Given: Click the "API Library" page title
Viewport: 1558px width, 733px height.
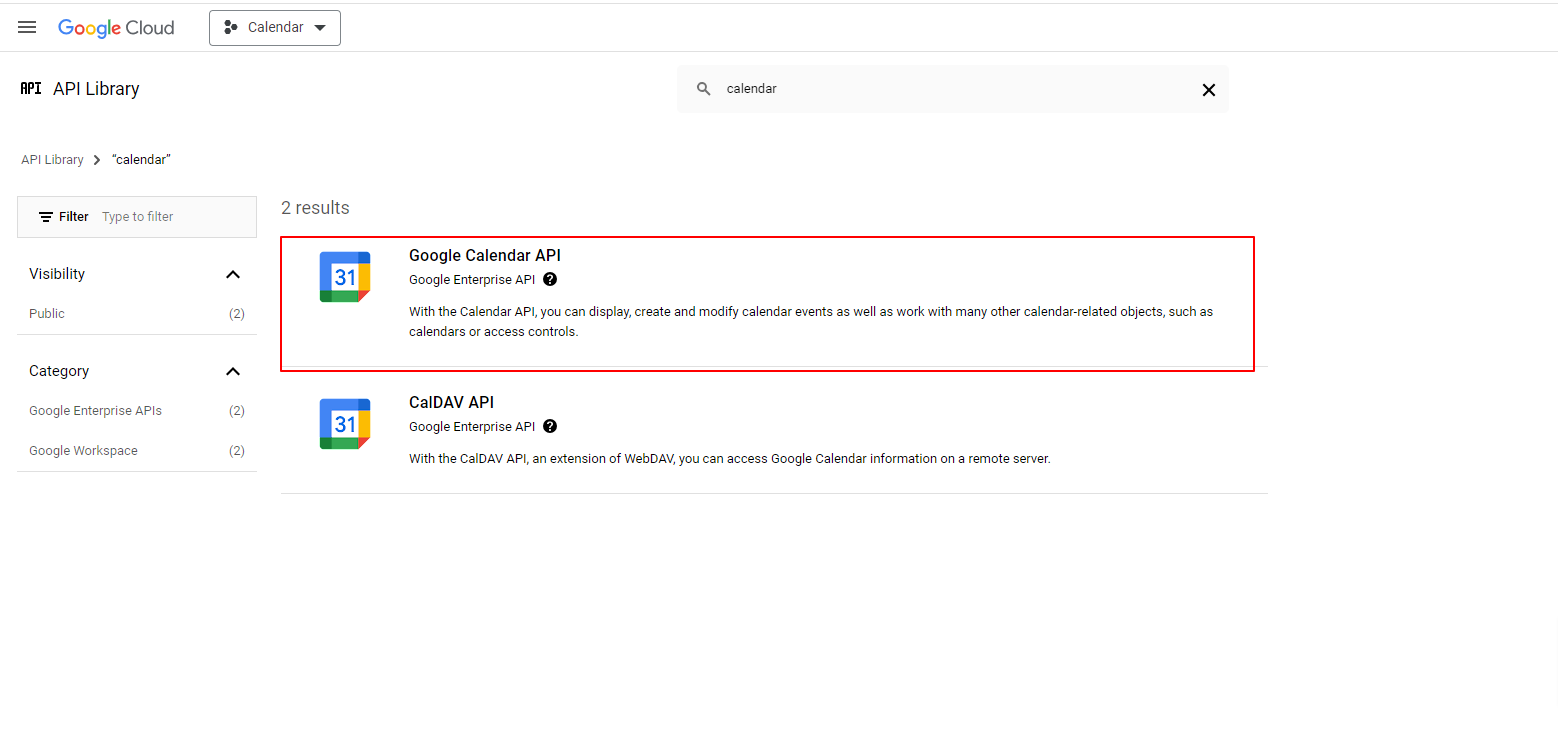Looking at the screenshot, I should [x=96, y=89].
